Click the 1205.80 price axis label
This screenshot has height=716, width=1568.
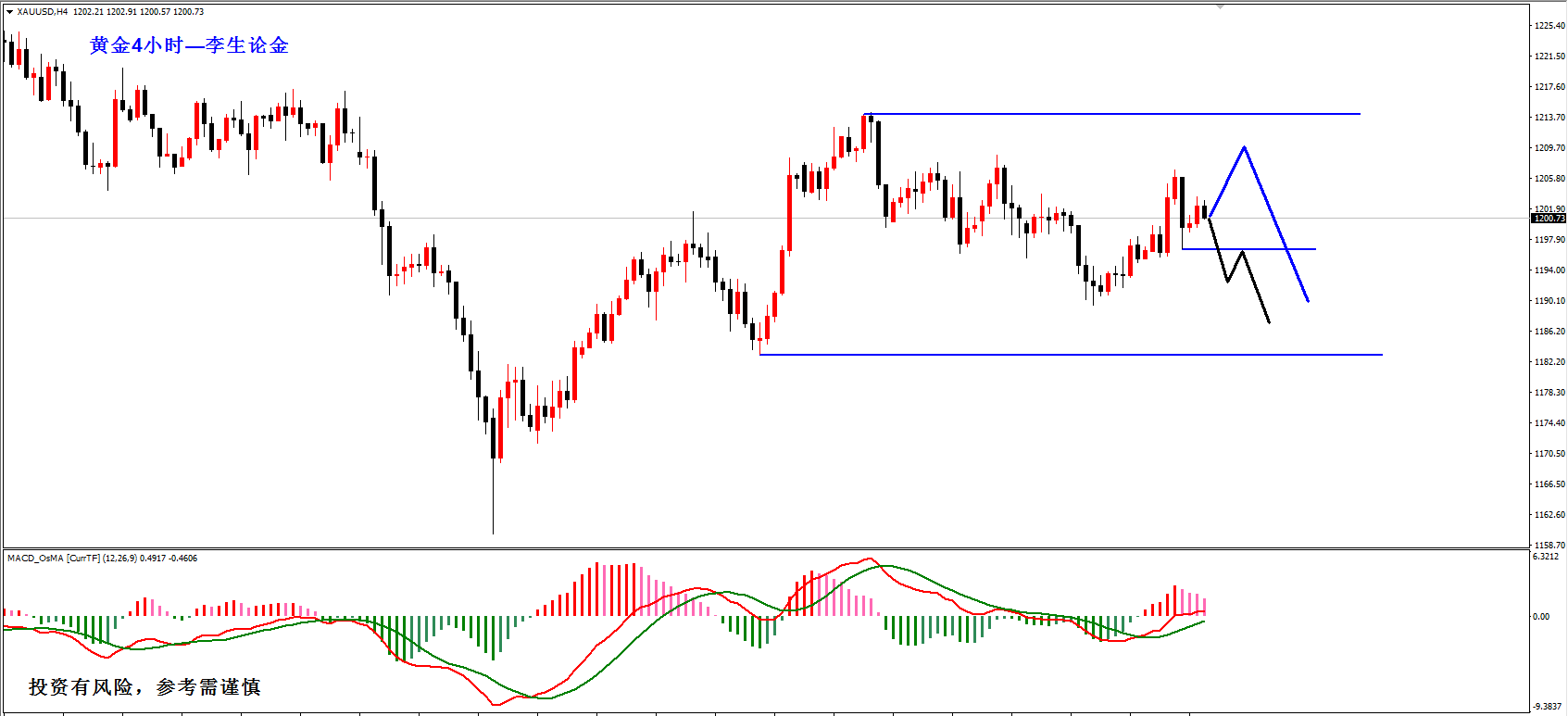pyautogui.click(x=1549, y=179)
